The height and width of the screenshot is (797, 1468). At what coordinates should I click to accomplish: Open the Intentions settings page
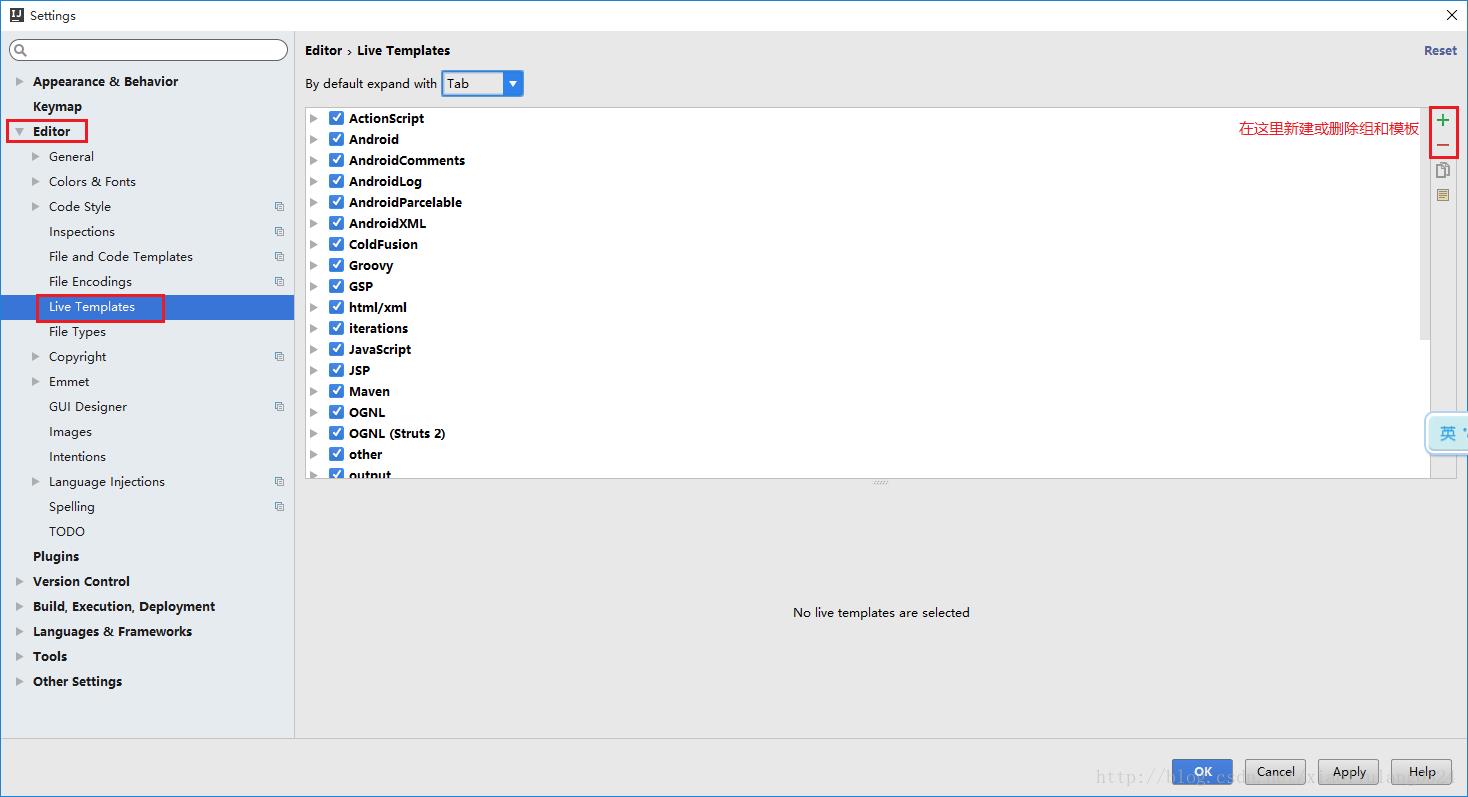click(x=77, y=457)
